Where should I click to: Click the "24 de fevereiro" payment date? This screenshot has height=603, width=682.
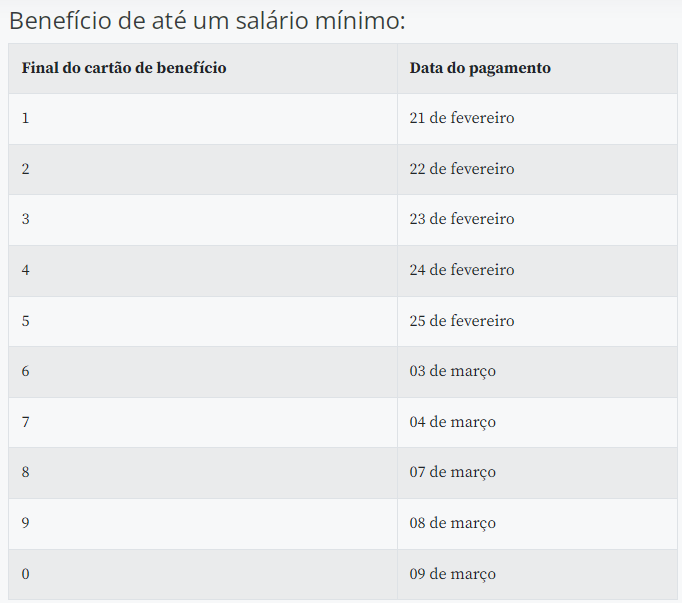tap(462, 270)
